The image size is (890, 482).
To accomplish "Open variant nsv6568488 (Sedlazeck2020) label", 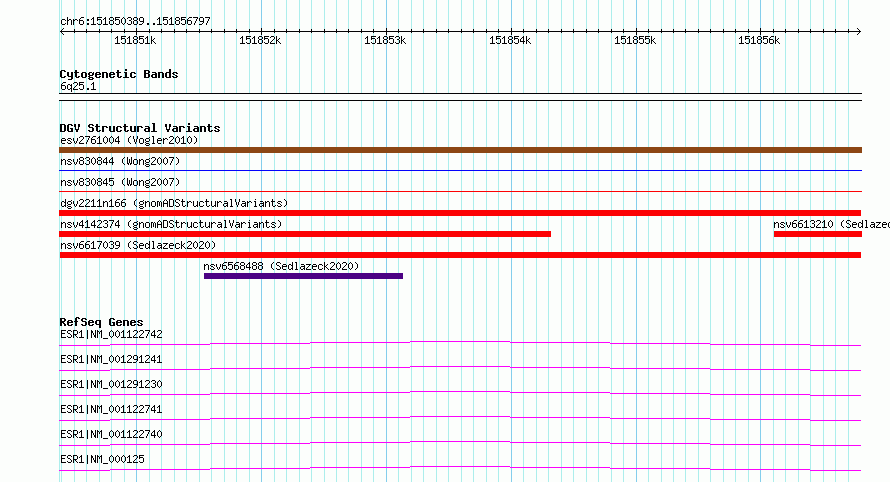I will (282, 266).
